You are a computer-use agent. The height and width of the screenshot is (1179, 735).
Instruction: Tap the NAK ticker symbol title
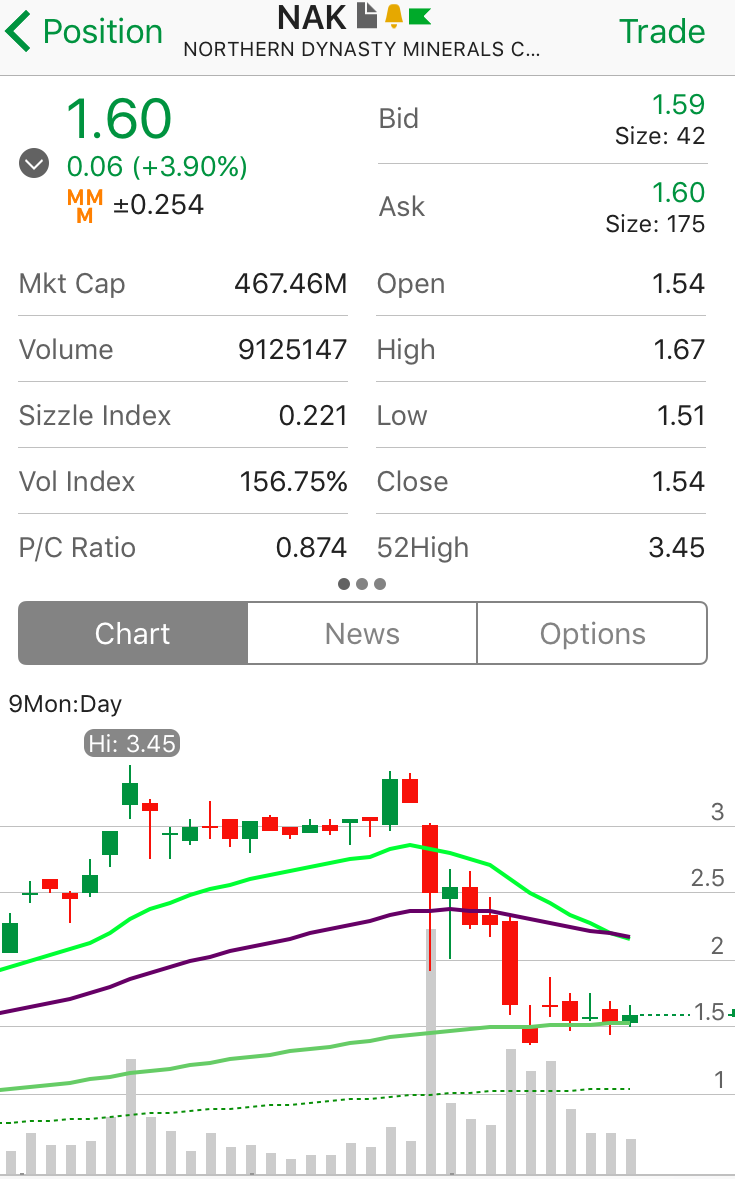click(312, 17)
